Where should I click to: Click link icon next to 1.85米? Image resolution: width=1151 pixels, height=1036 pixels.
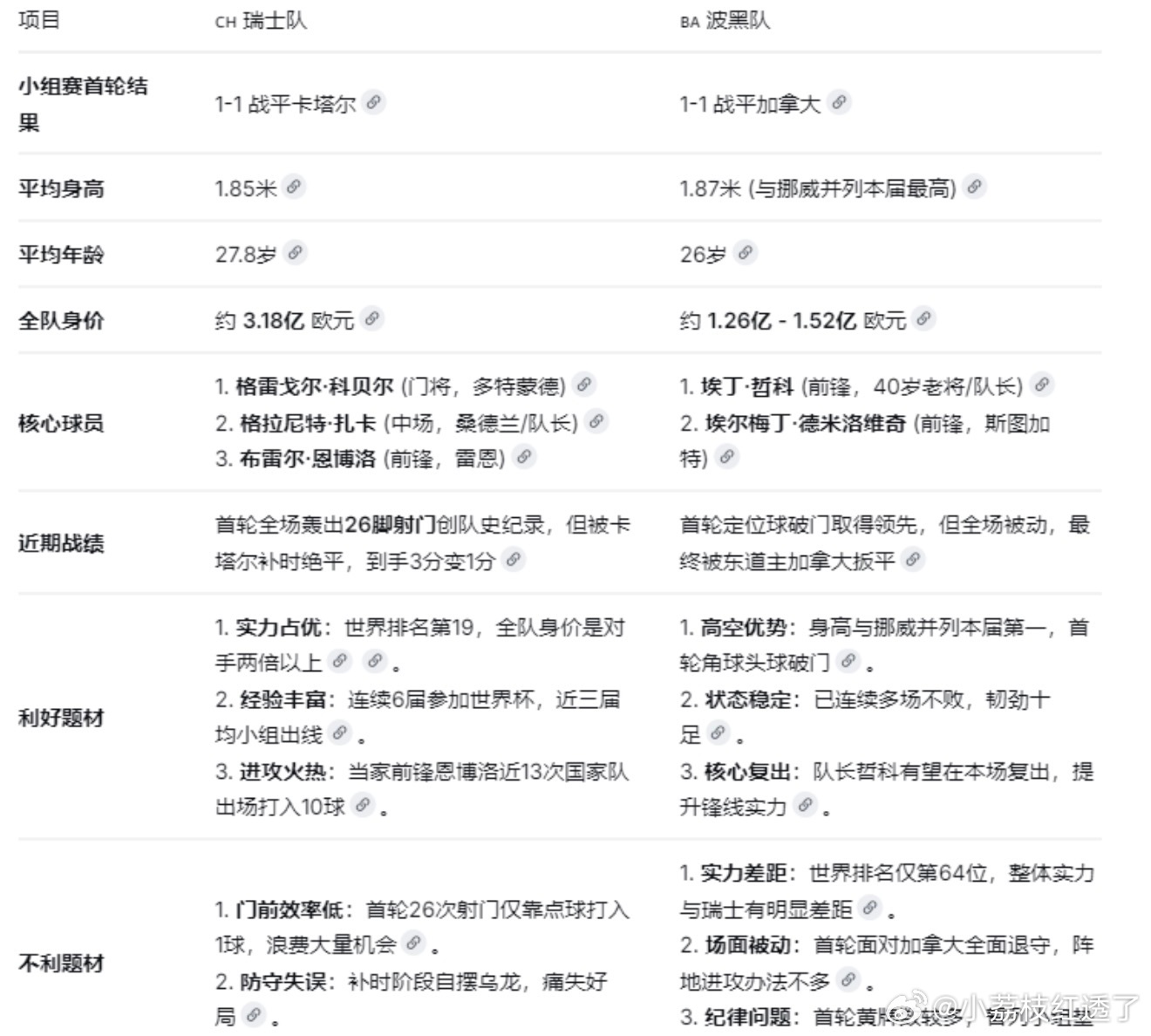(x=295, y=187)
